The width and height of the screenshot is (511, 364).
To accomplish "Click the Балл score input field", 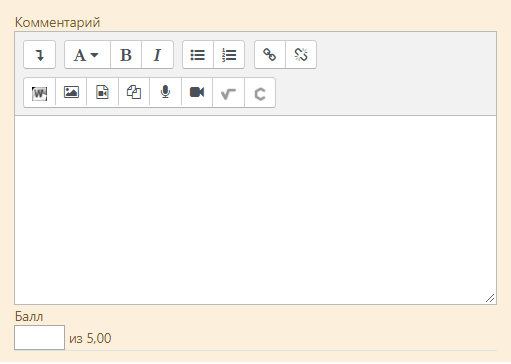I will pos(39,338).
